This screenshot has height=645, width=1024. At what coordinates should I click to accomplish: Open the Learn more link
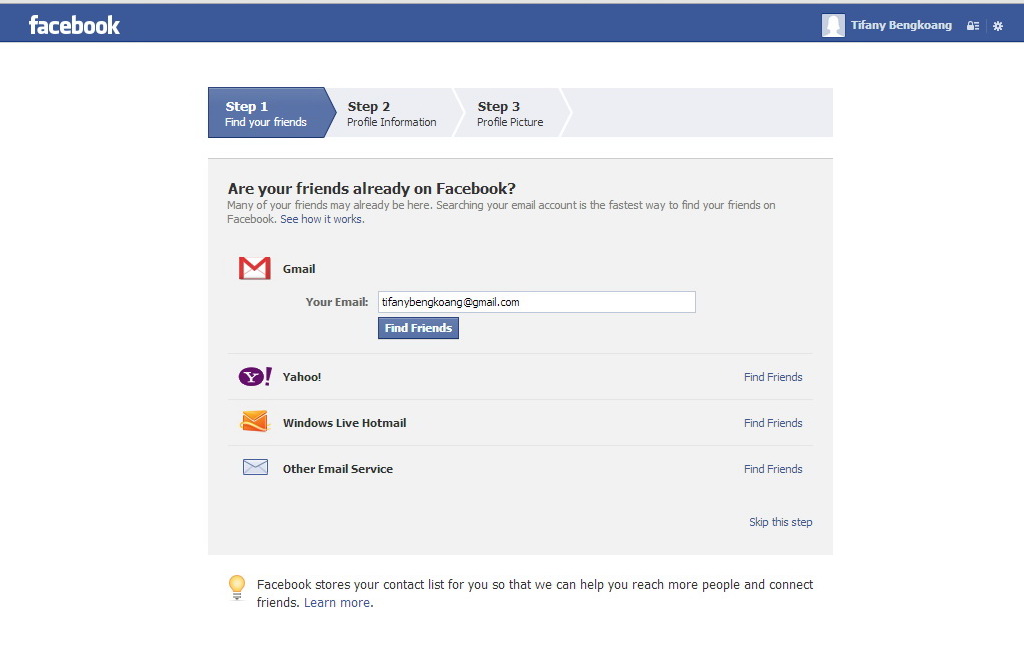point(337,603)
